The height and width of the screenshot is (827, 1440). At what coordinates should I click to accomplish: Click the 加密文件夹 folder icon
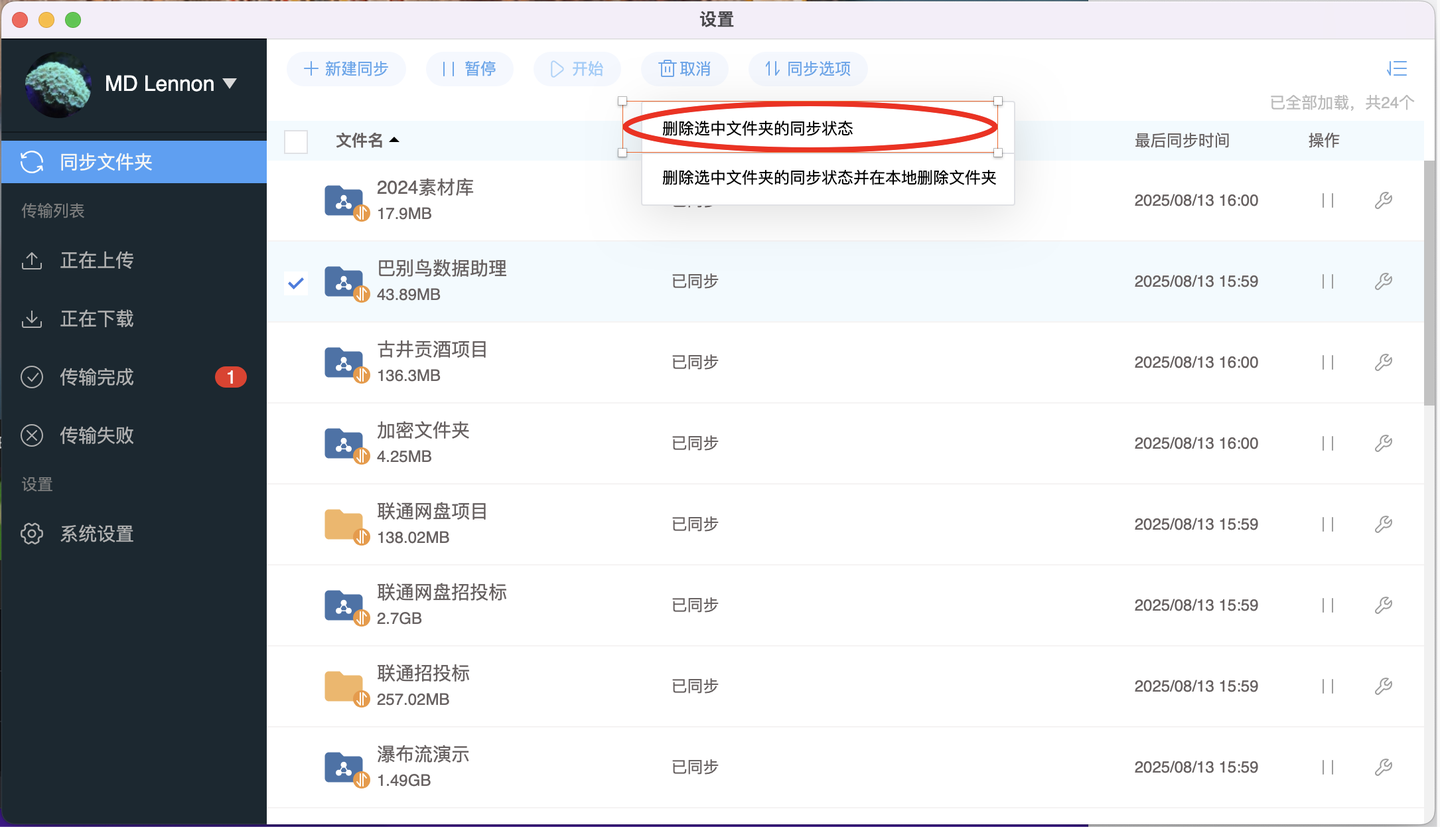[x=345, y=444]
